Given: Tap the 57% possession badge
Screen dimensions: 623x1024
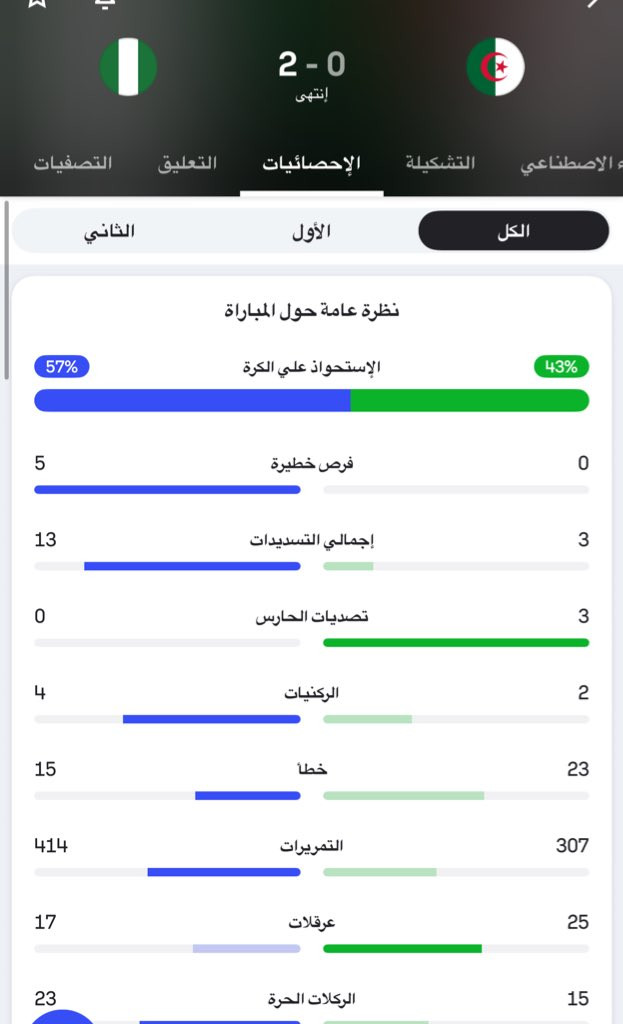Looking at the screenshot, I should 61,367.
